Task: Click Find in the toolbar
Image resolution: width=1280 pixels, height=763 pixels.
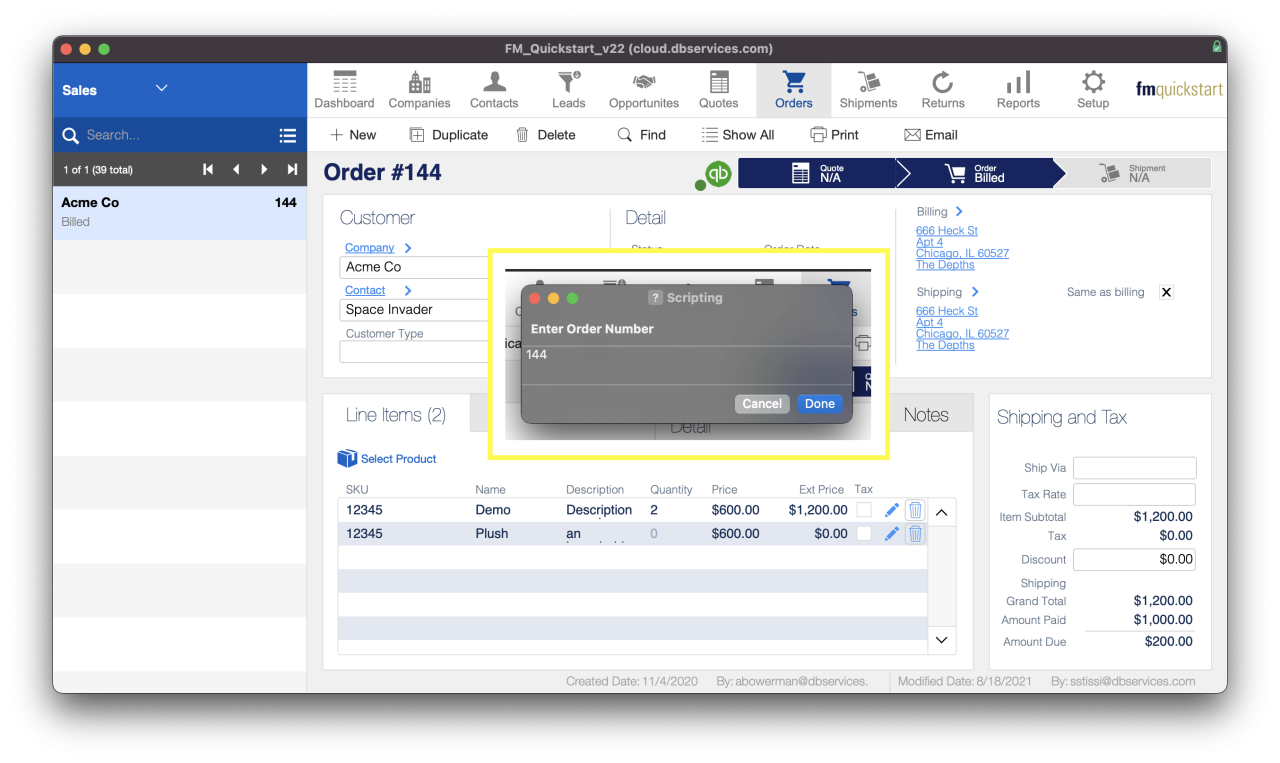Action: [x=642, y=135]
